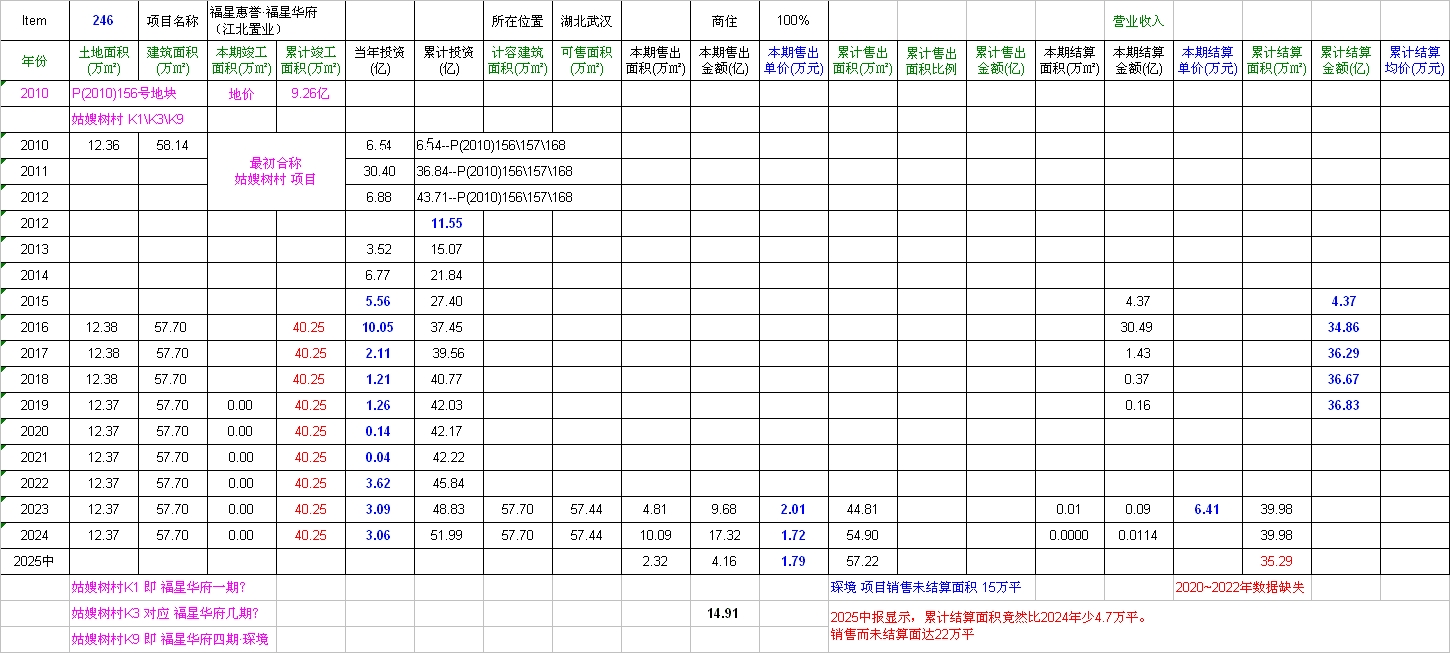1450x653 pixels.
Task: Select the 'P(2010)156号地块' cell
Action: [138, 94]
